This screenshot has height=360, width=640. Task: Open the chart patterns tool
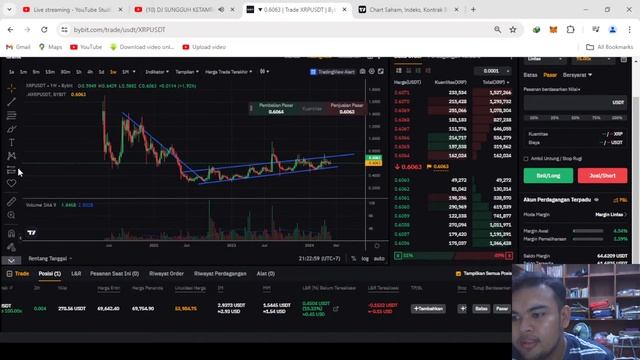[x=11, y=156]
